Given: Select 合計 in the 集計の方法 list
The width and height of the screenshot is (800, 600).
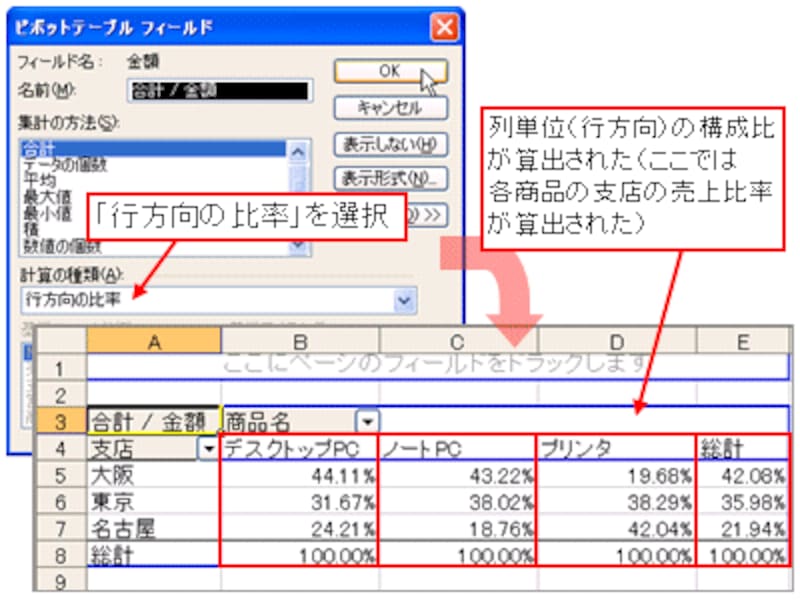Looking at the screenshot, I should click(x=152, y=145).
